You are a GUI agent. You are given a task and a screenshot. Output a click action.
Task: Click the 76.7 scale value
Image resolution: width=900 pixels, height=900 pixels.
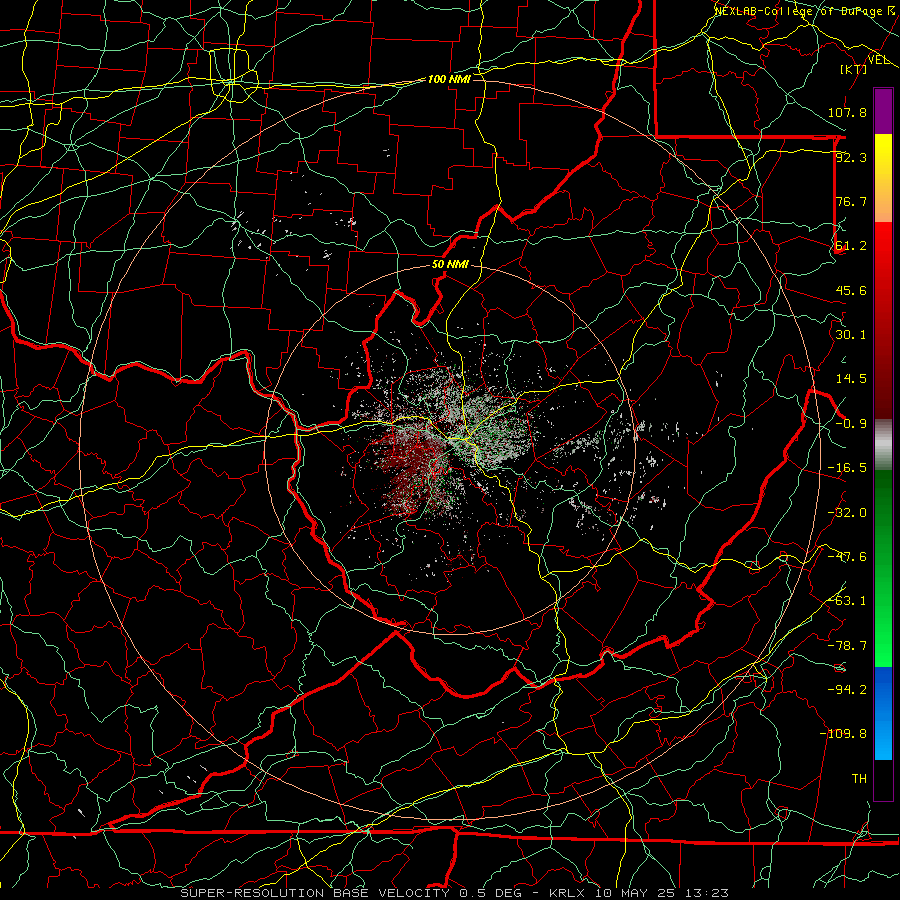pyautogui.click(x=851, y=201)
